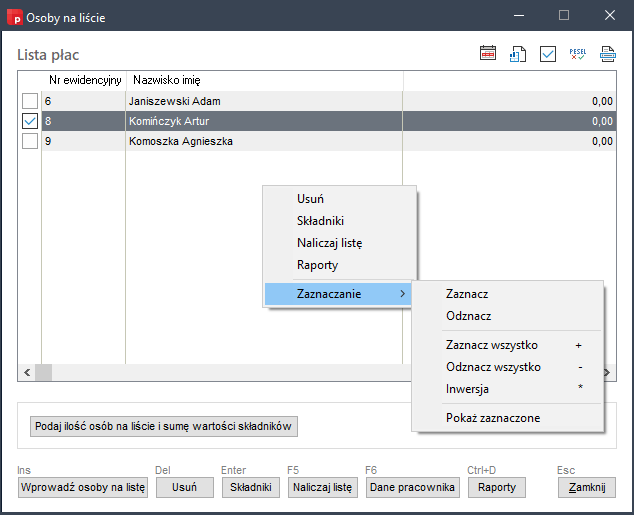Tick the checkbox for Komoszka Agnieszka
The image size is (634, 515).
tap(30, 141)
